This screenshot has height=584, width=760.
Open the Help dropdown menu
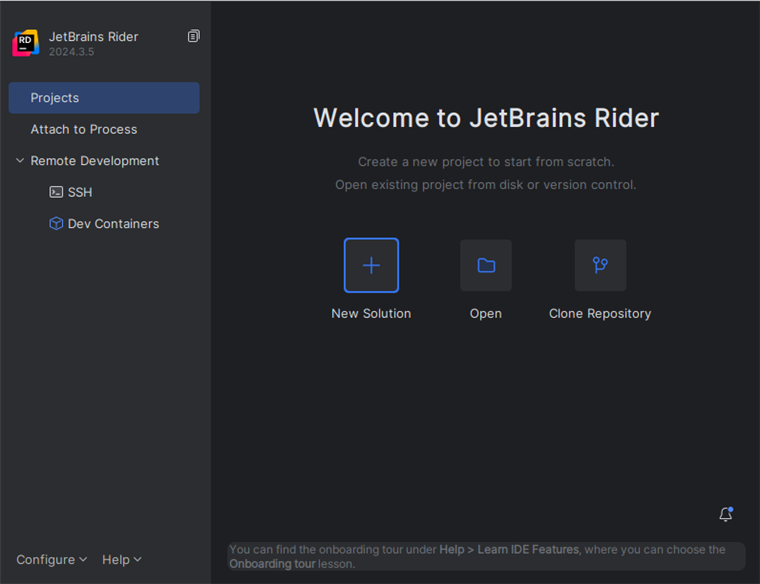click(122, 560)
